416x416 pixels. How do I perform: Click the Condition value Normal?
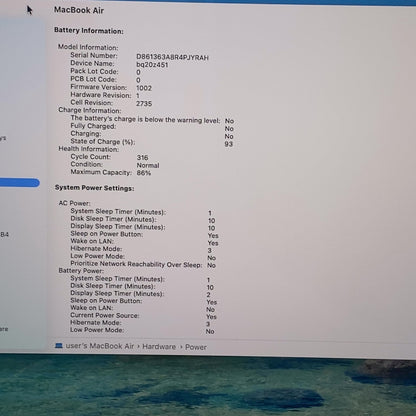(x=148, y=165)
